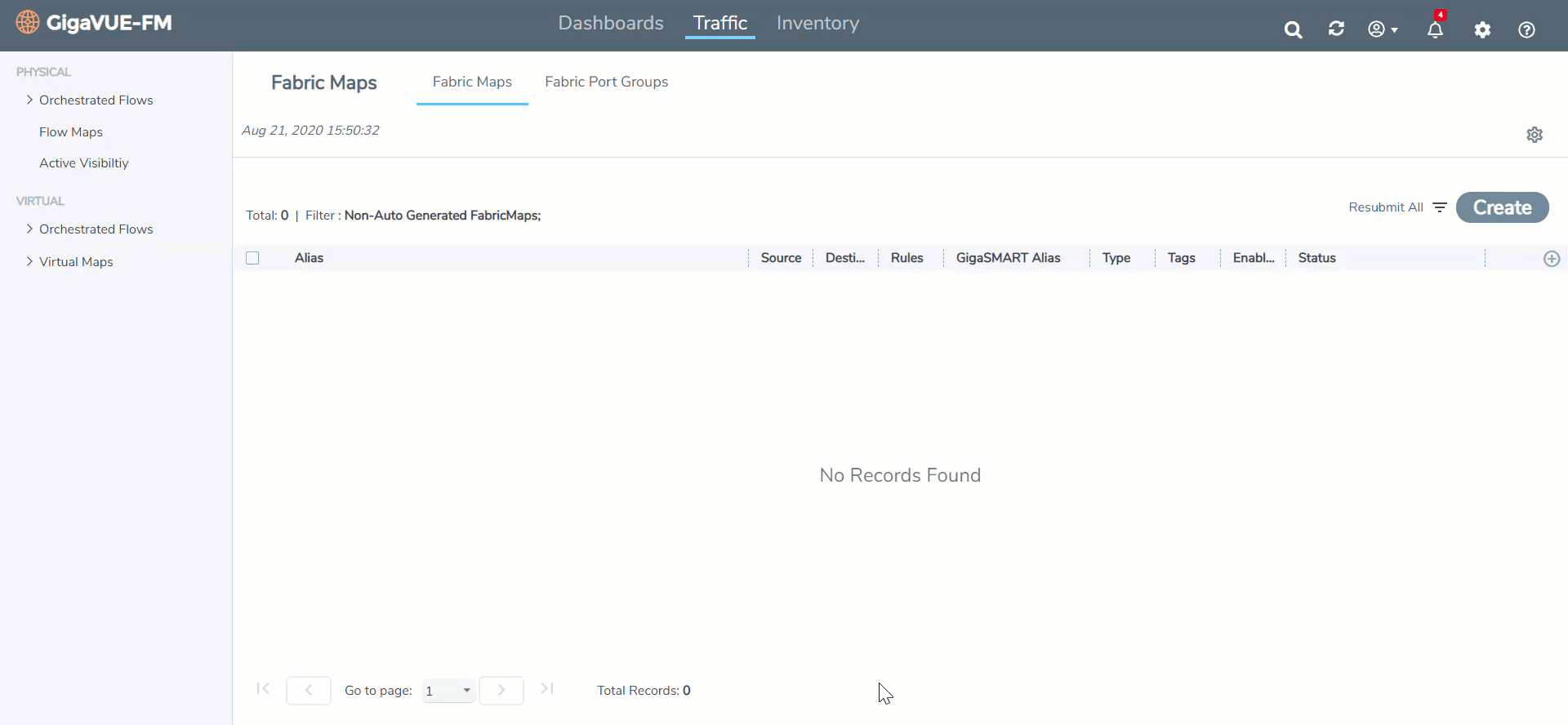Click the search magnifier icon
1568x725 pixels.
pyautogui.click(x=1293, y=30)
